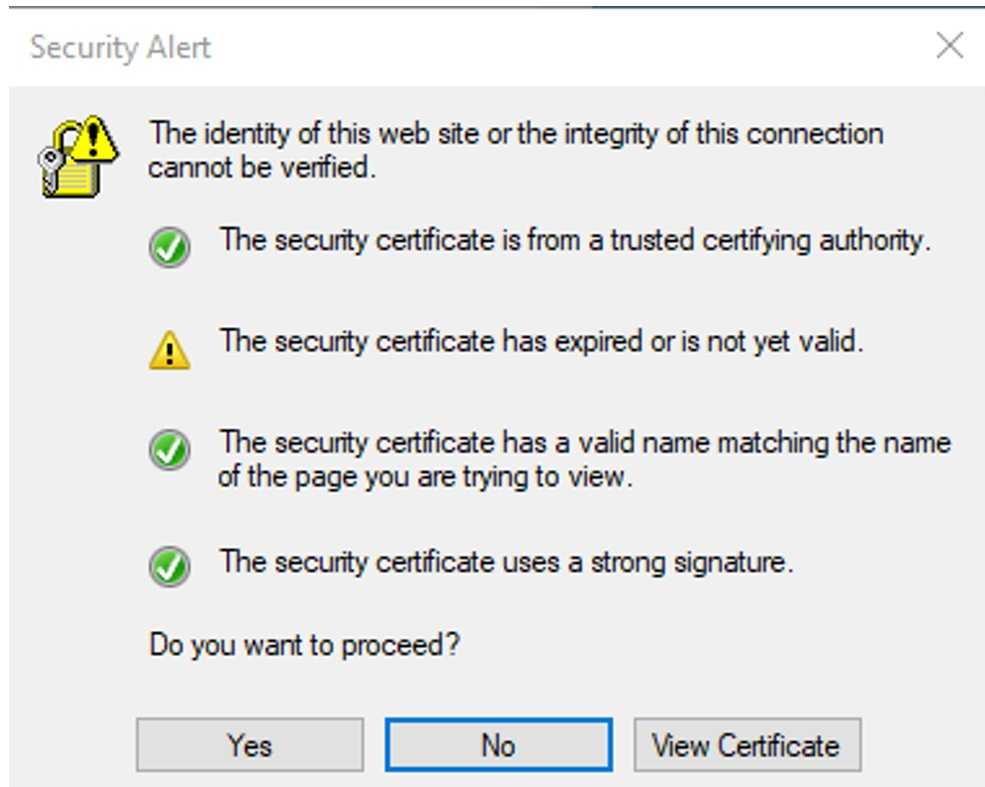Click green checkmark beside strong signature message
The height and width of the screenshot is (787, 985).
click(x=170, y=566)
